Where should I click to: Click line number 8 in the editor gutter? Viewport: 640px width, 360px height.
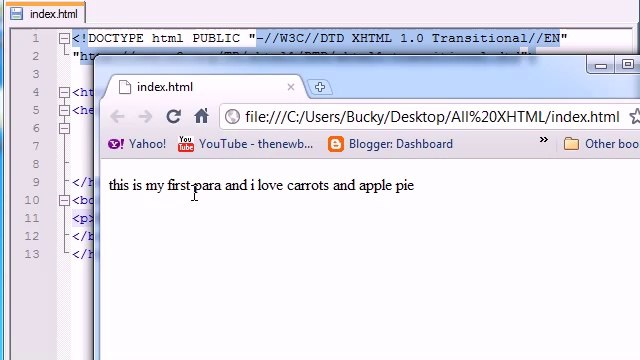(36, 164)
